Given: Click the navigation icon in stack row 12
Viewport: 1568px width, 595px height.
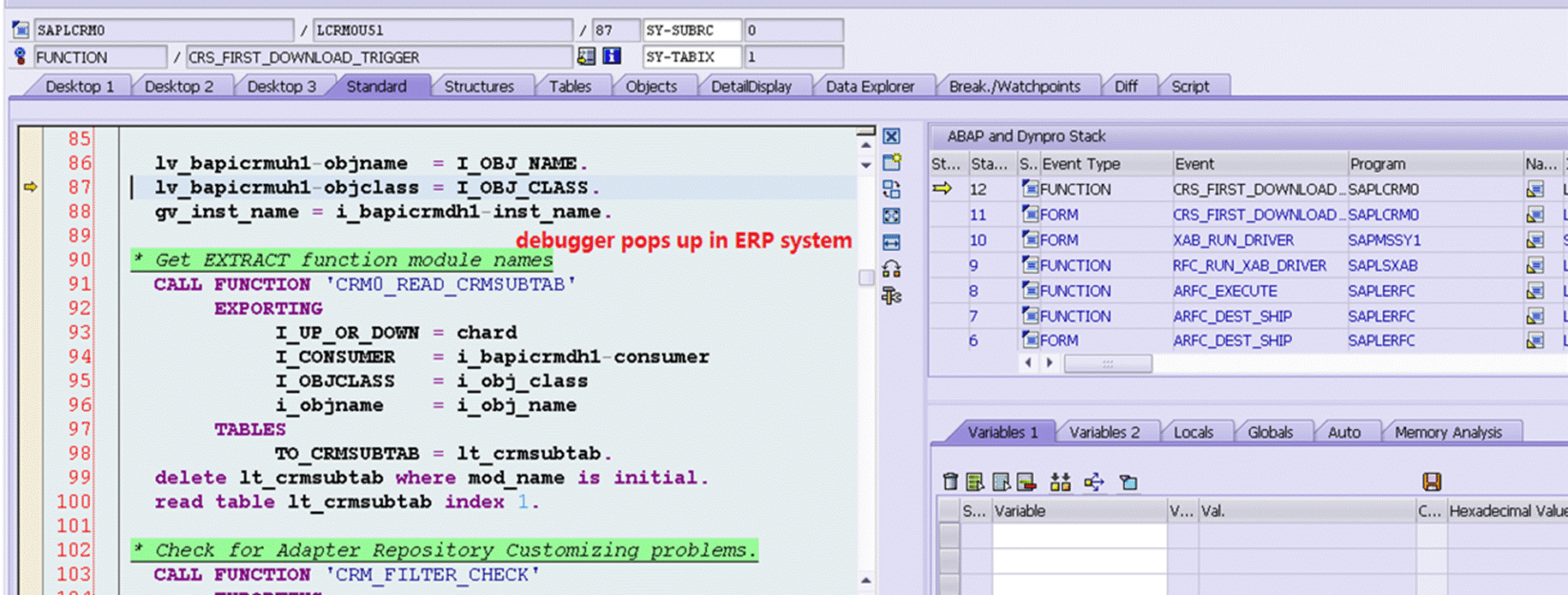Looking at the screenshot, I should tap(1535, 189).
